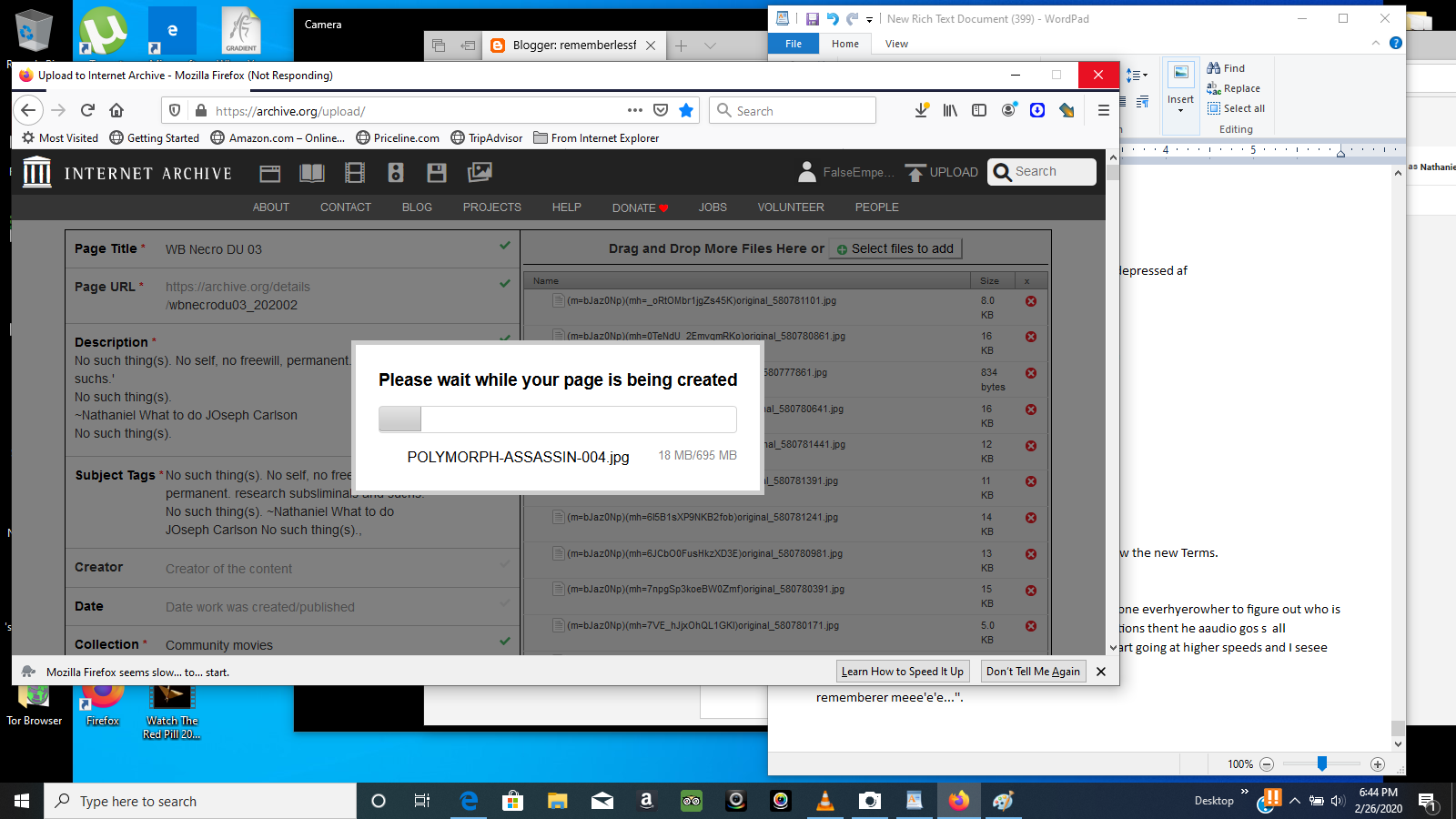
Task: Click Learn How to Speed It Up
Action: coord(902,672)
